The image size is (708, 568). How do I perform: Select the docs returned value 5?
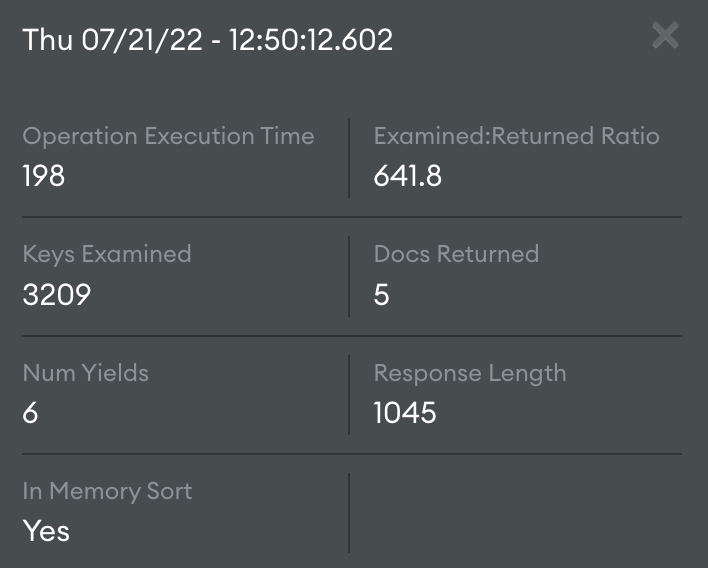coord(381,294)
